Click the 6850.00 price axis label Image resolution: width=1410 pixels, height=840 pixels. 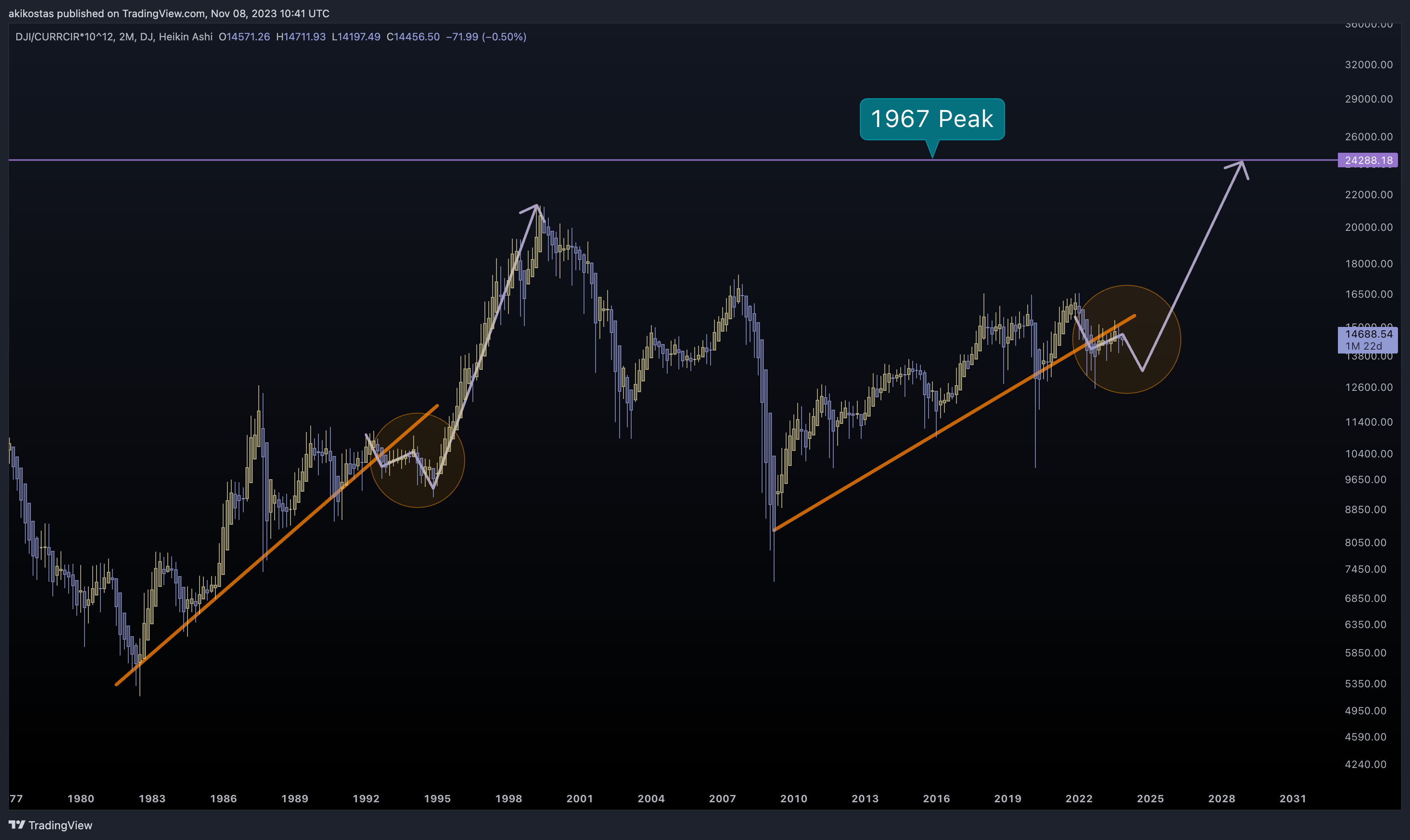coord(1366,598)
